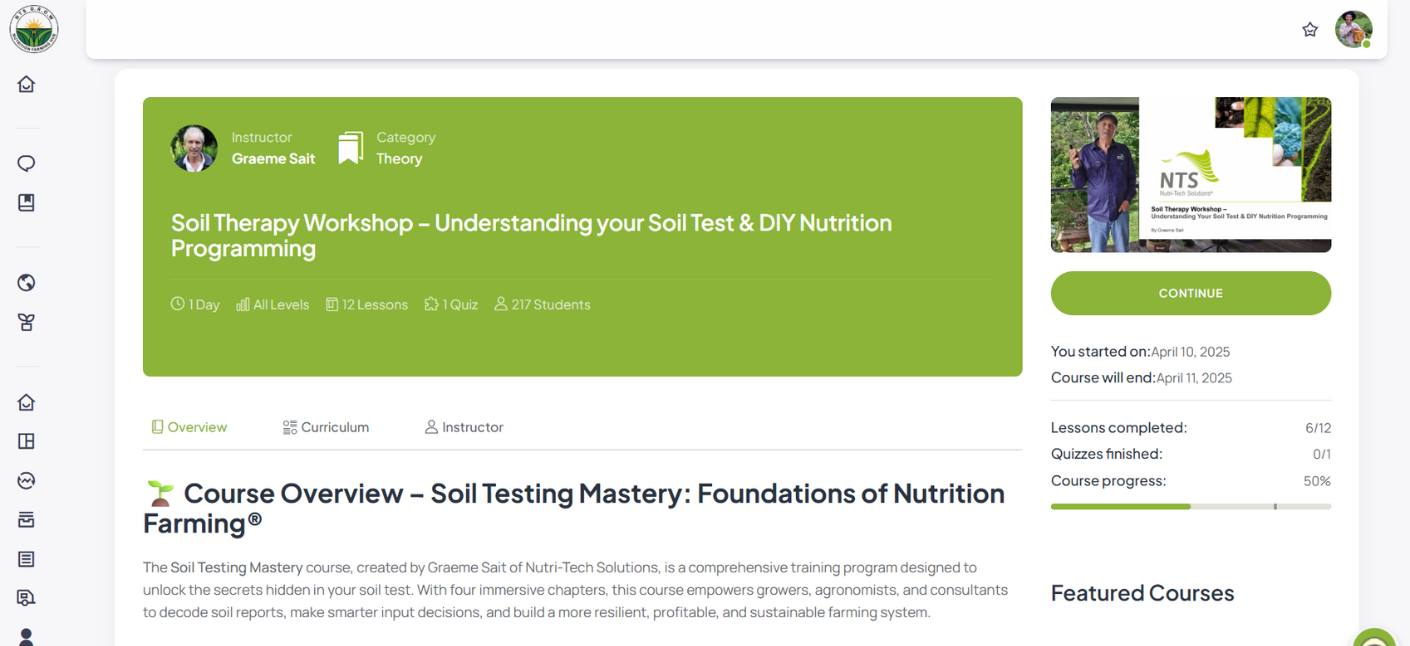
Task: Open the bookmark sidebar icon
Action: [x=27, y=203]
